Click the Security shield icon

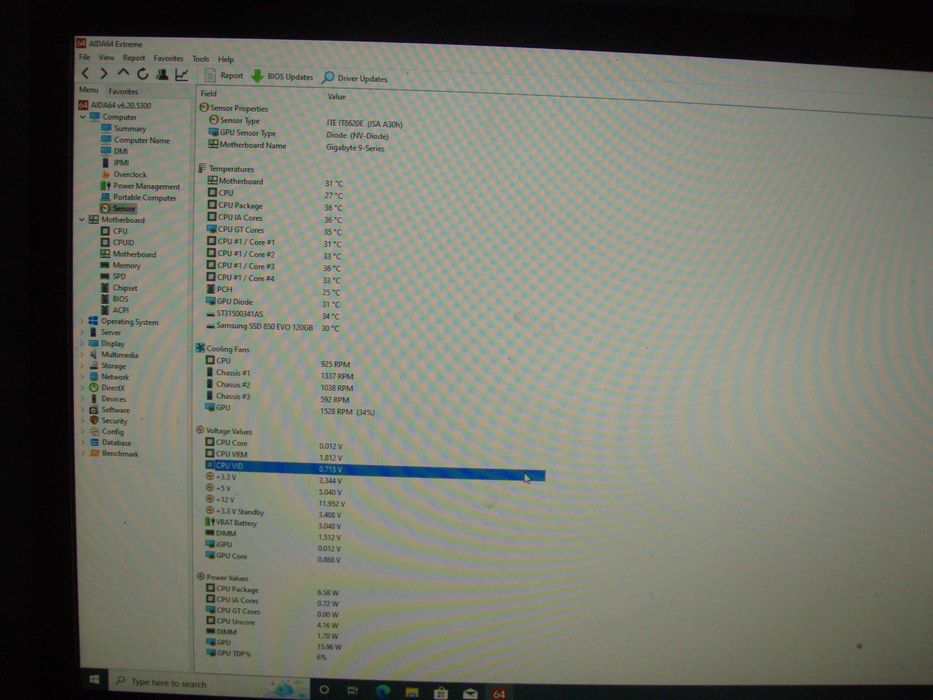[x=93, y=420]
